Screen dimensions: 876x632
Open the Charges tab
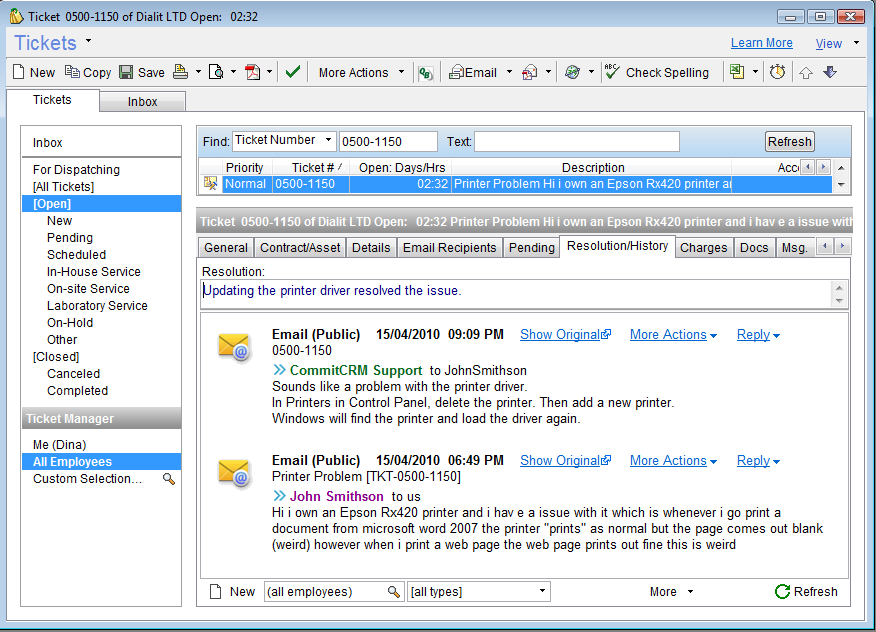tap(703, 247)
